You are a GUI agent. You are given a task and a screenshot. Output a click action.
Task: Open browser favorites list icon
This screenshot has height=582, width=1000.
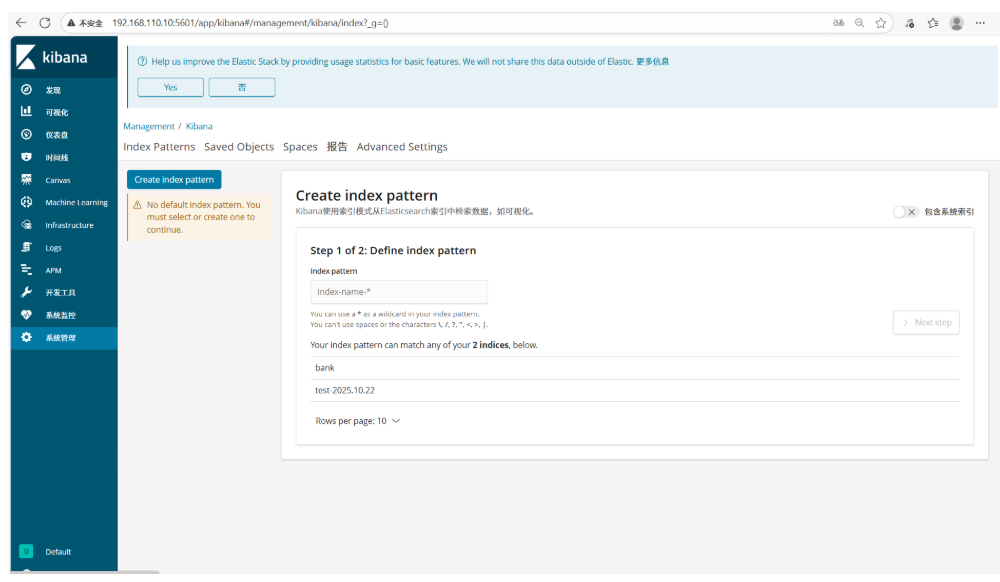coord(933,23)
